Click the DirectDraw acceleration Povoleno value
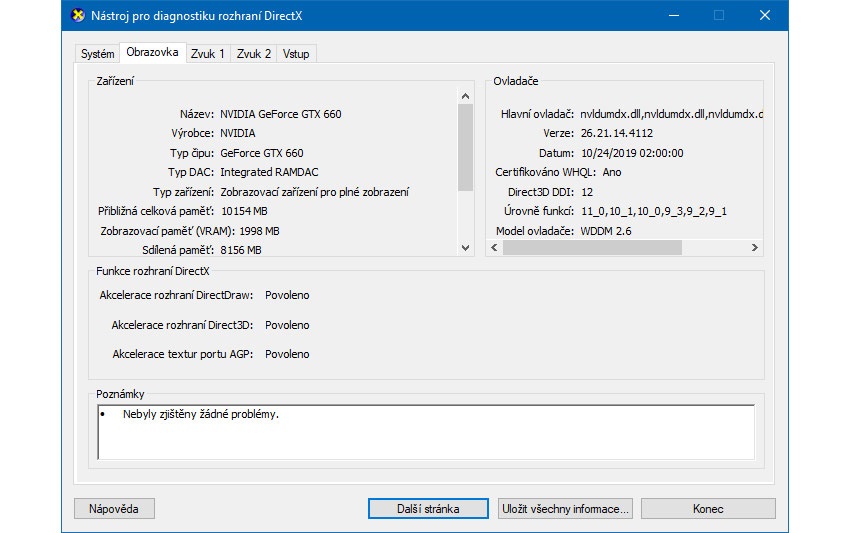The image size is (850, 533). pos(287,296)
